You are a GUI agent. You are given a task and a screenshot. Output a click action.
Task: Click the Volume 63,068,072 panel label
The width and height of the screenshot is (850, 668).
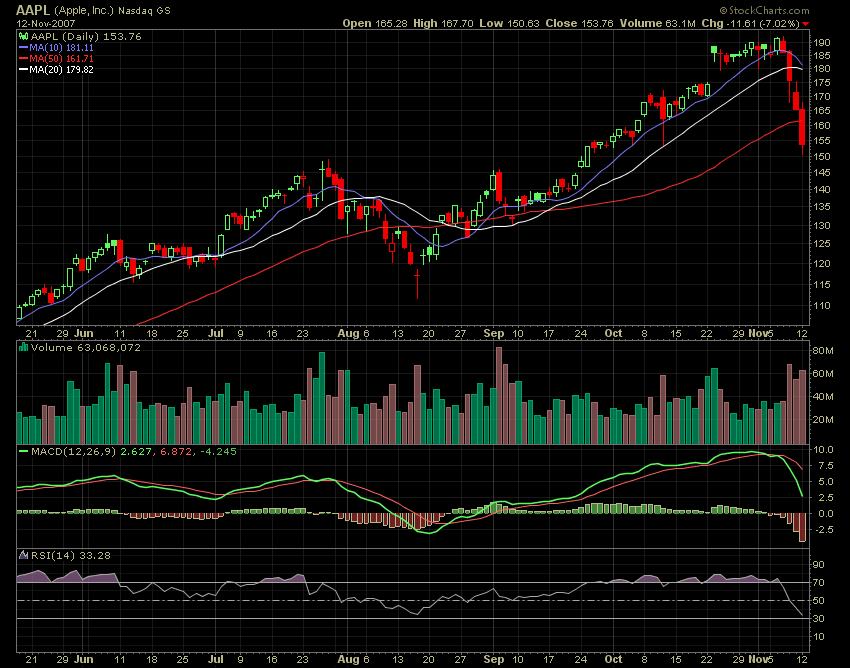(86, 348)
